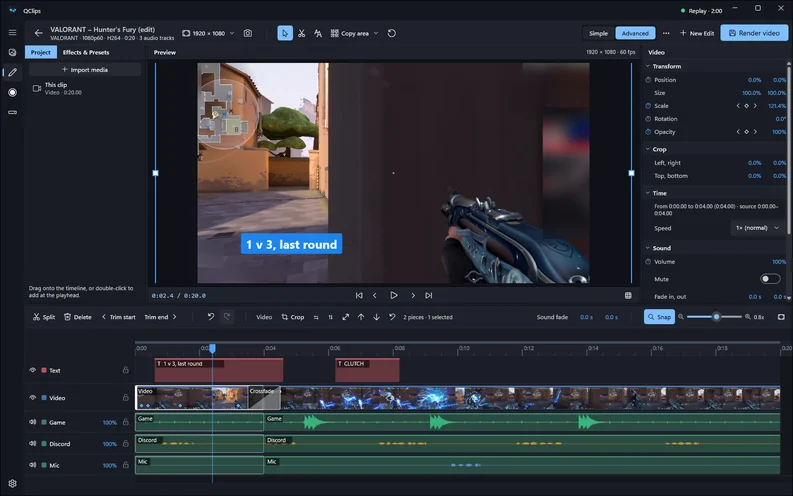Click the timeline playhead marker

pyautogui.click(x=212, y=348)
